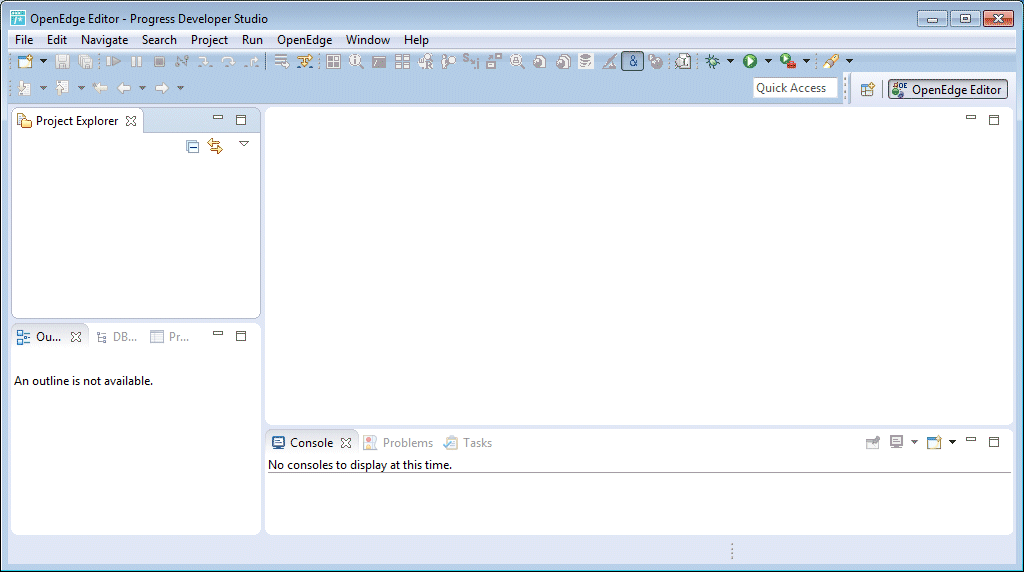This screenshot has height=572, width=1024.
Task: Click the Debug bug toolbar icon
Action: (712, 61)
